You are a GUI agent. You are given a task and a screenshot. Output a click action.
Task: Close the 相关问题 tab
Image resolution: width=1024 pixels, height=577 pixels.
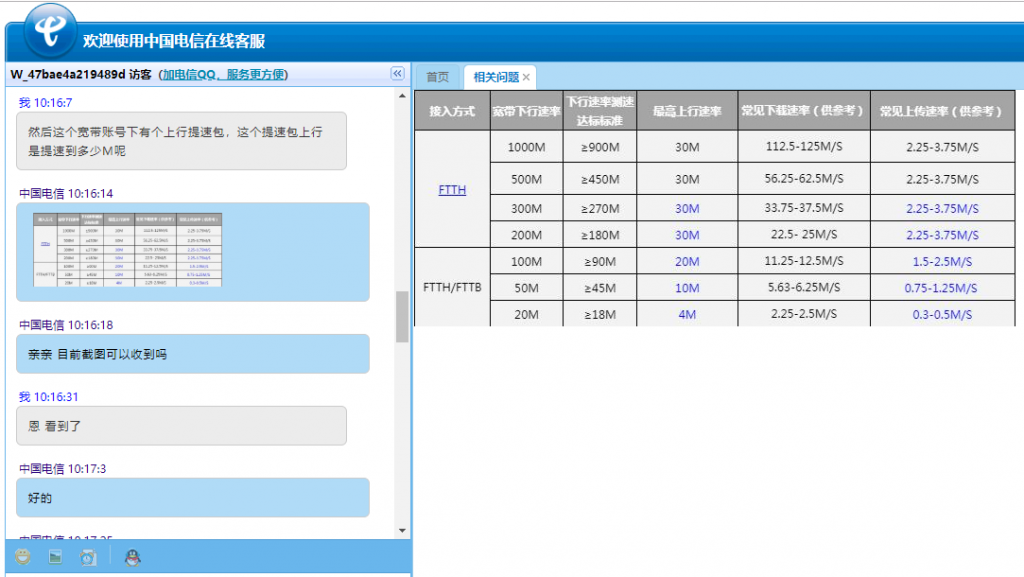click(526, 77)
